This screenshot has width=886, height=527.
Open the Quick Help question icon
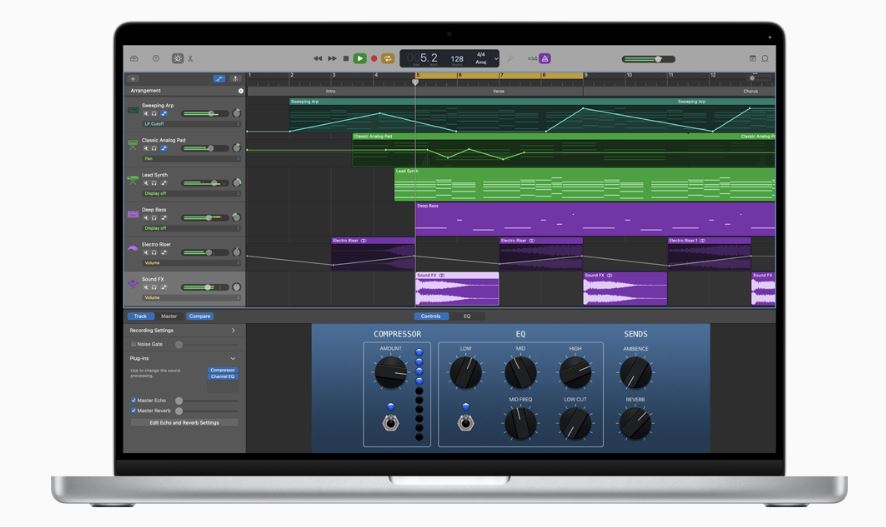pos(156,59)
